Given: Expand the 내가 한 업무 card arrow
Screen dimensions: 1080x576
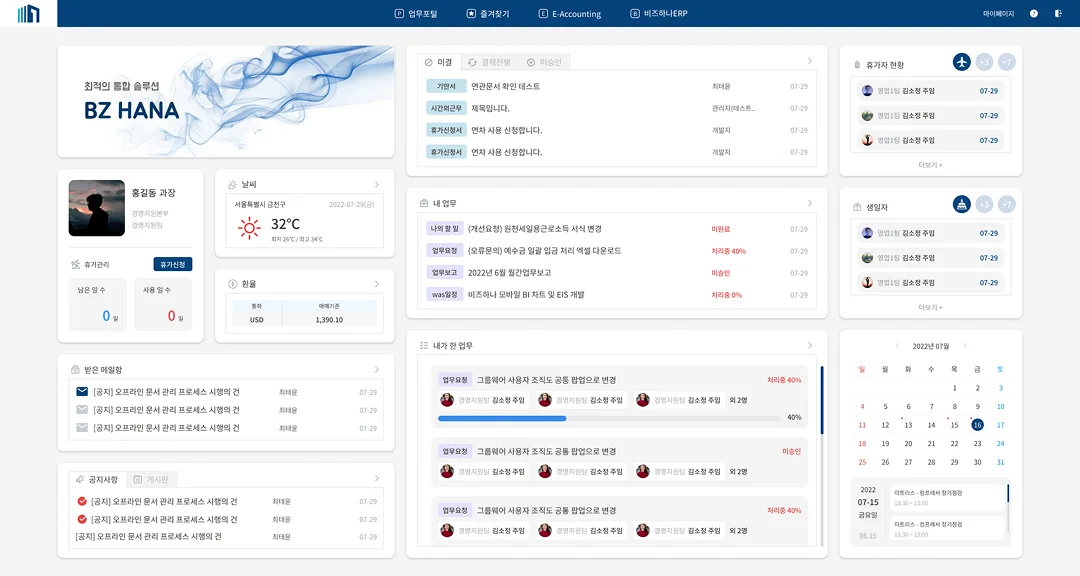Looking at the screenshot, I should click(810, 345).
